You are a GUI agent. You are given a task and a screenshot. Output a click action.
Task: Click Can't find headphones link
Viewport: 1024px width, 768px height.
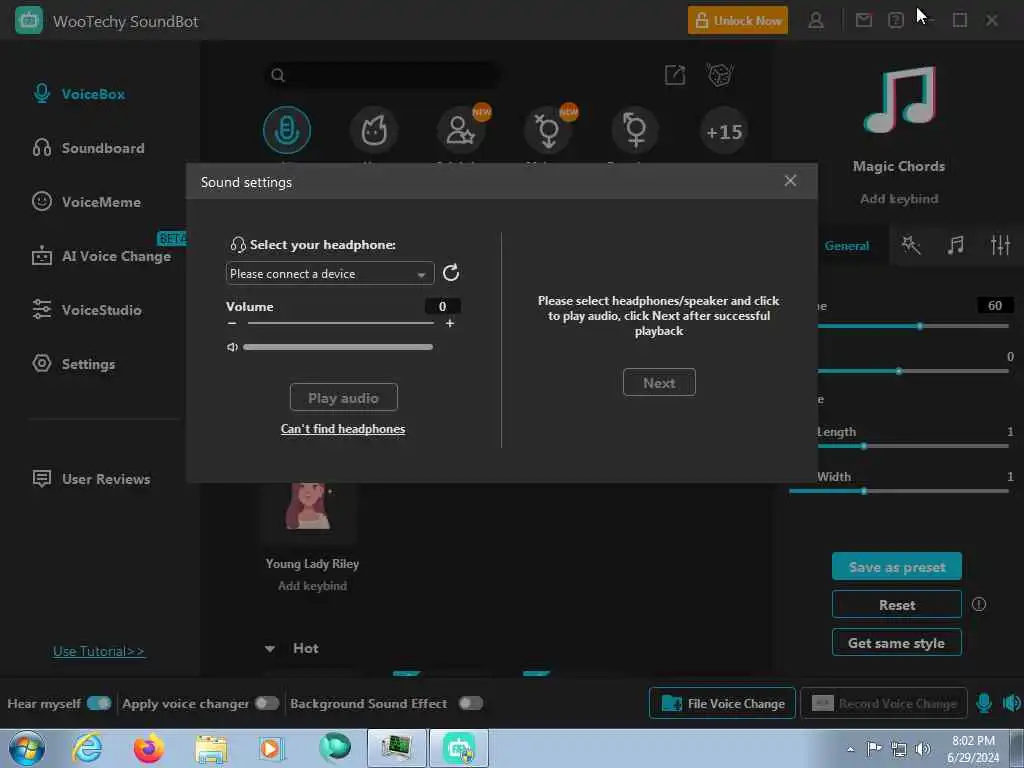point(343,429)
